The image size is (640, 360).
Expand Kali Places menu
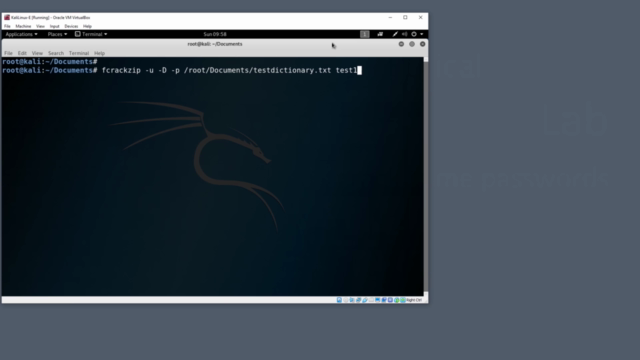(57, 34)
